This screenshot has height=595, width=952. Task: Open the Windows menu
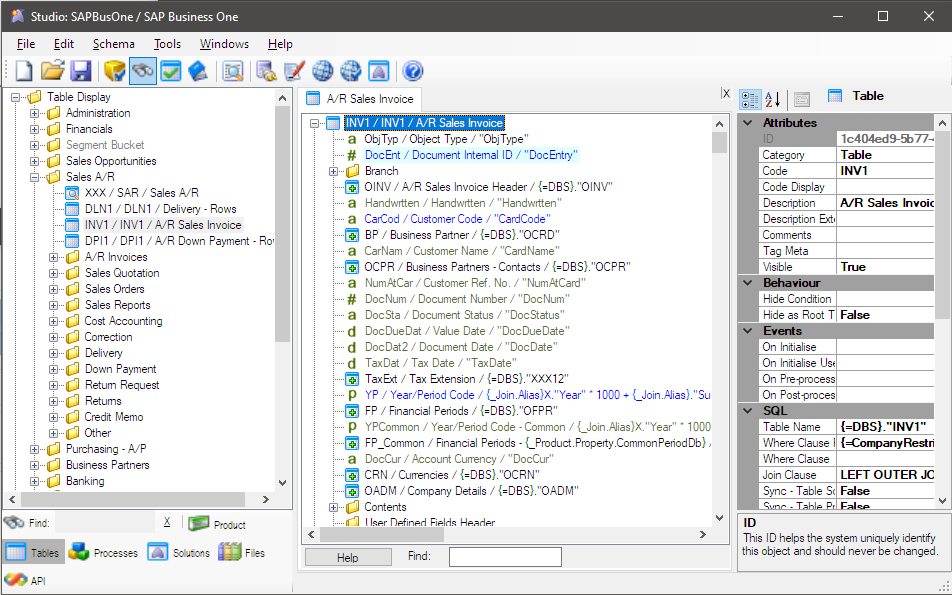[x=224, y=44]
